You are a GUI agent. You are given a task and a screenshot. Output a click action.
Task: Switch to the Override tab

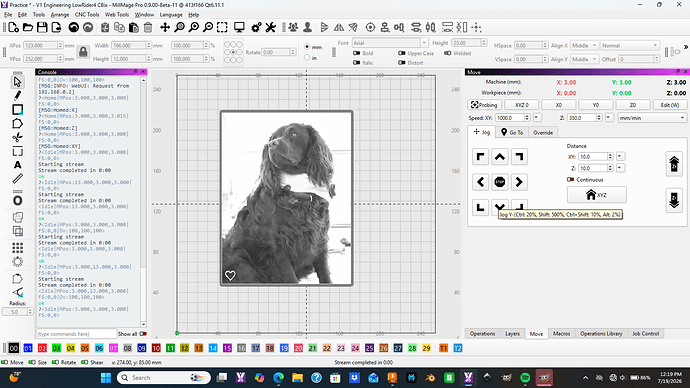click(543, 132)
